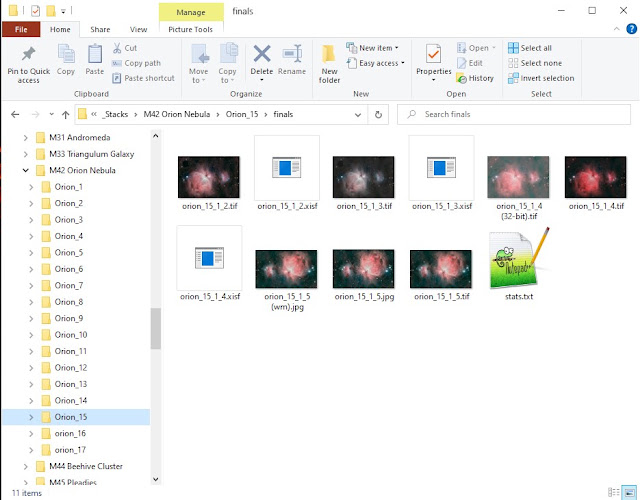Open recent locations dropdown arrow
Screen dimensions: 640x500
click(51, 114)
